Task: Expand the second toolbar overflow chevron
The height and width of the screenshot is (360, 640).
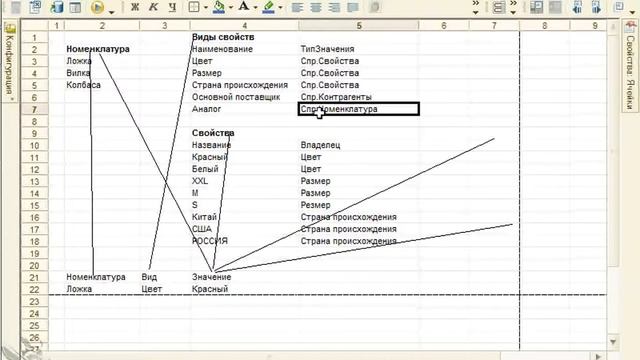Action: [513, 7]
